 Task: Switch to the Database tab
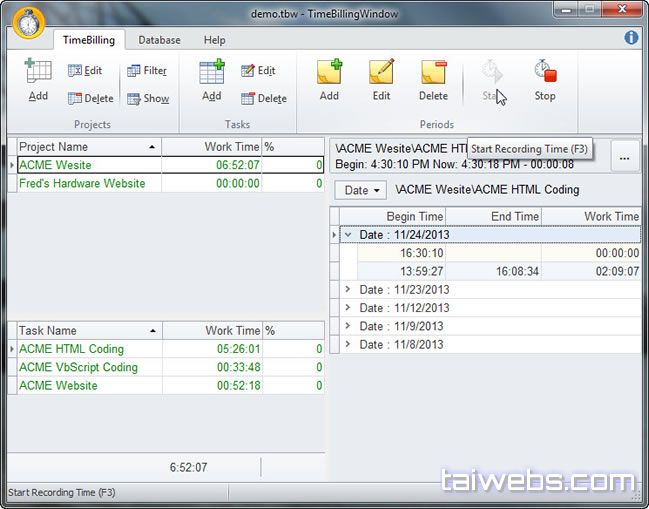pos(159,40)
